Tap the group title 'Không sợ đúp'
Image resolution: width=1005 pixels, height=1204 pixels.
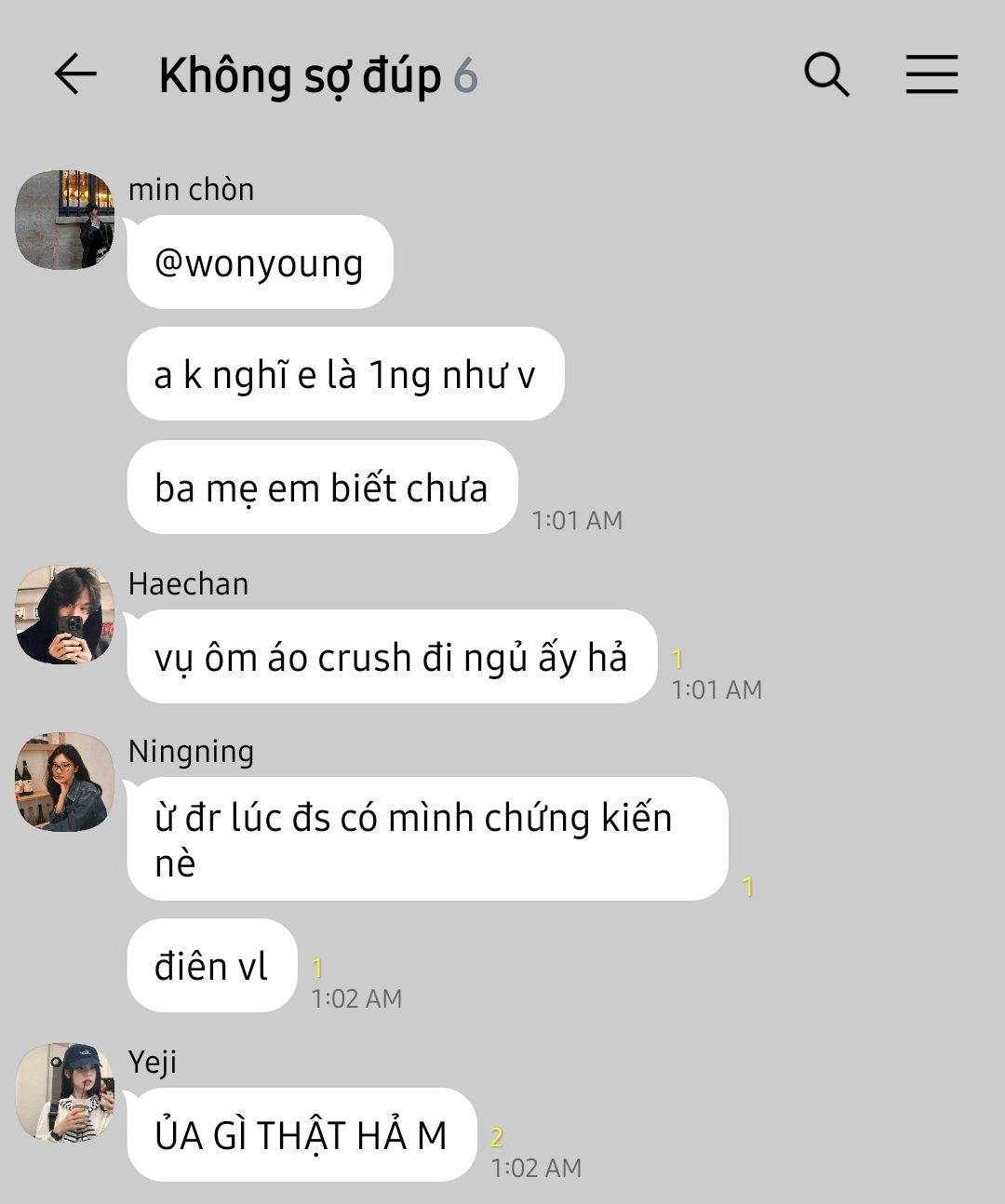tap(300, 76)
